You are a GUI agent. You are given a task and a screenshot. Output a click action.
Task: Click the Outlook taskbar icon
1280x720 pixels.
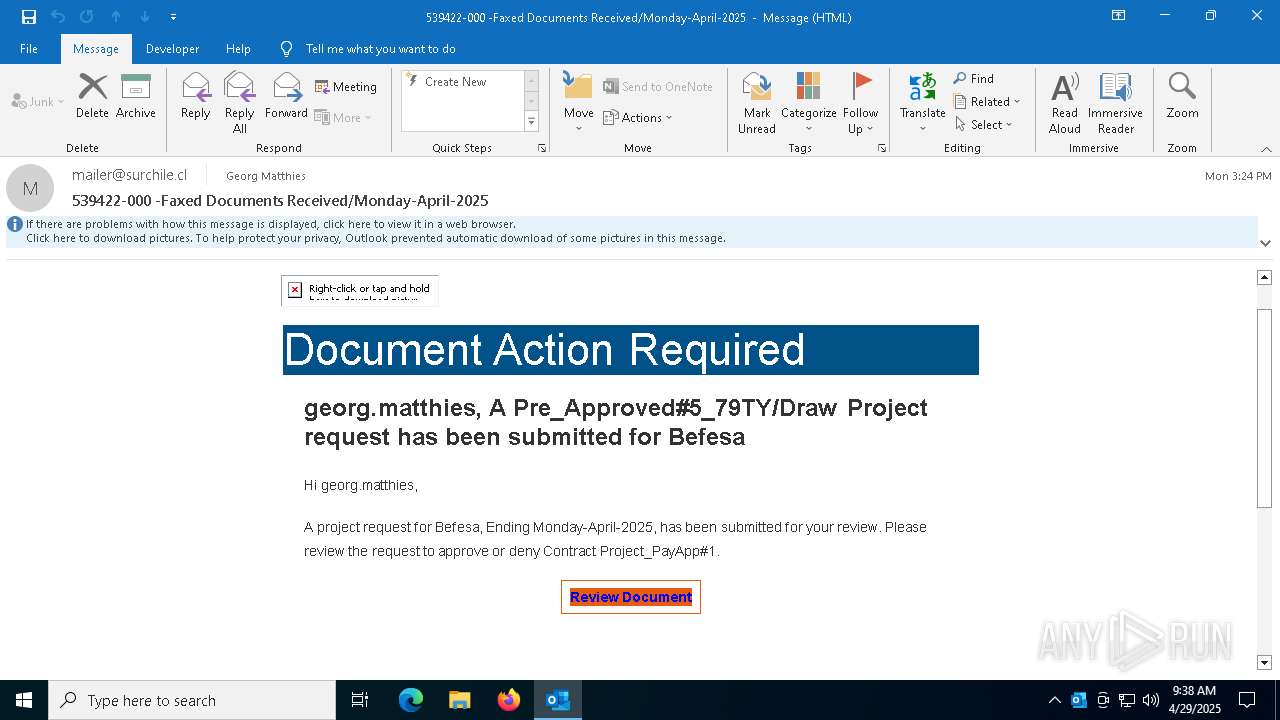[558, 700]
